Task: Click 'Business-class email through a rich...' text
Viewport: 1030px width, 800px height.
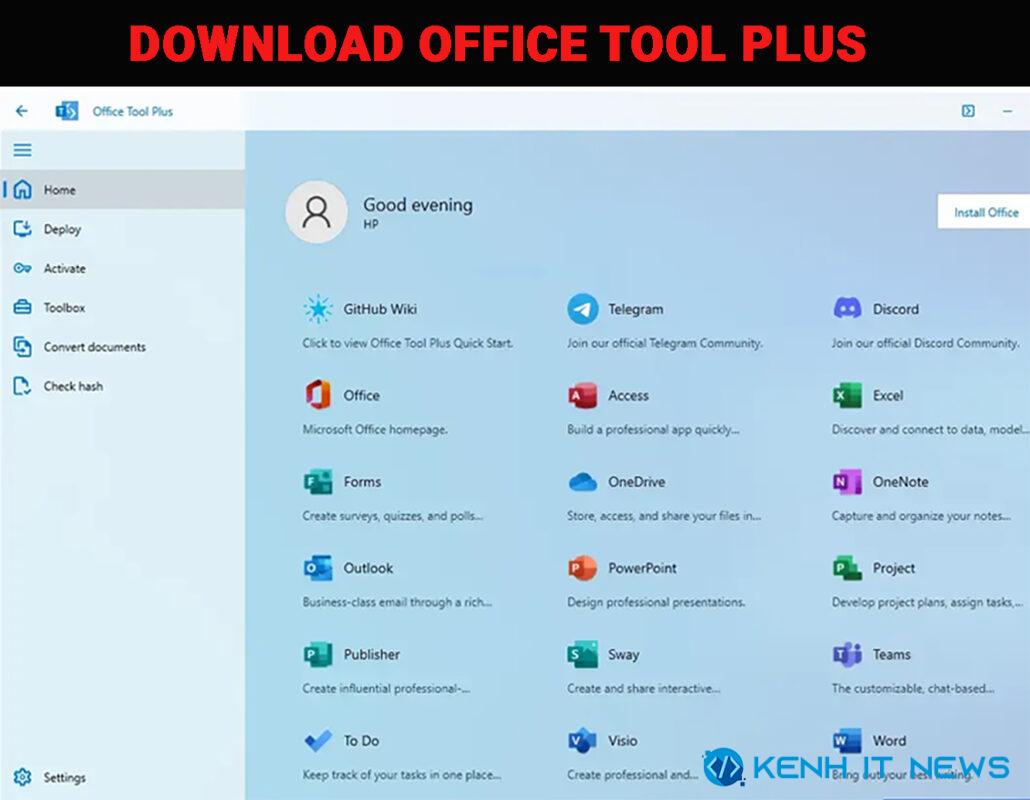Action: (x=397, y=602)
